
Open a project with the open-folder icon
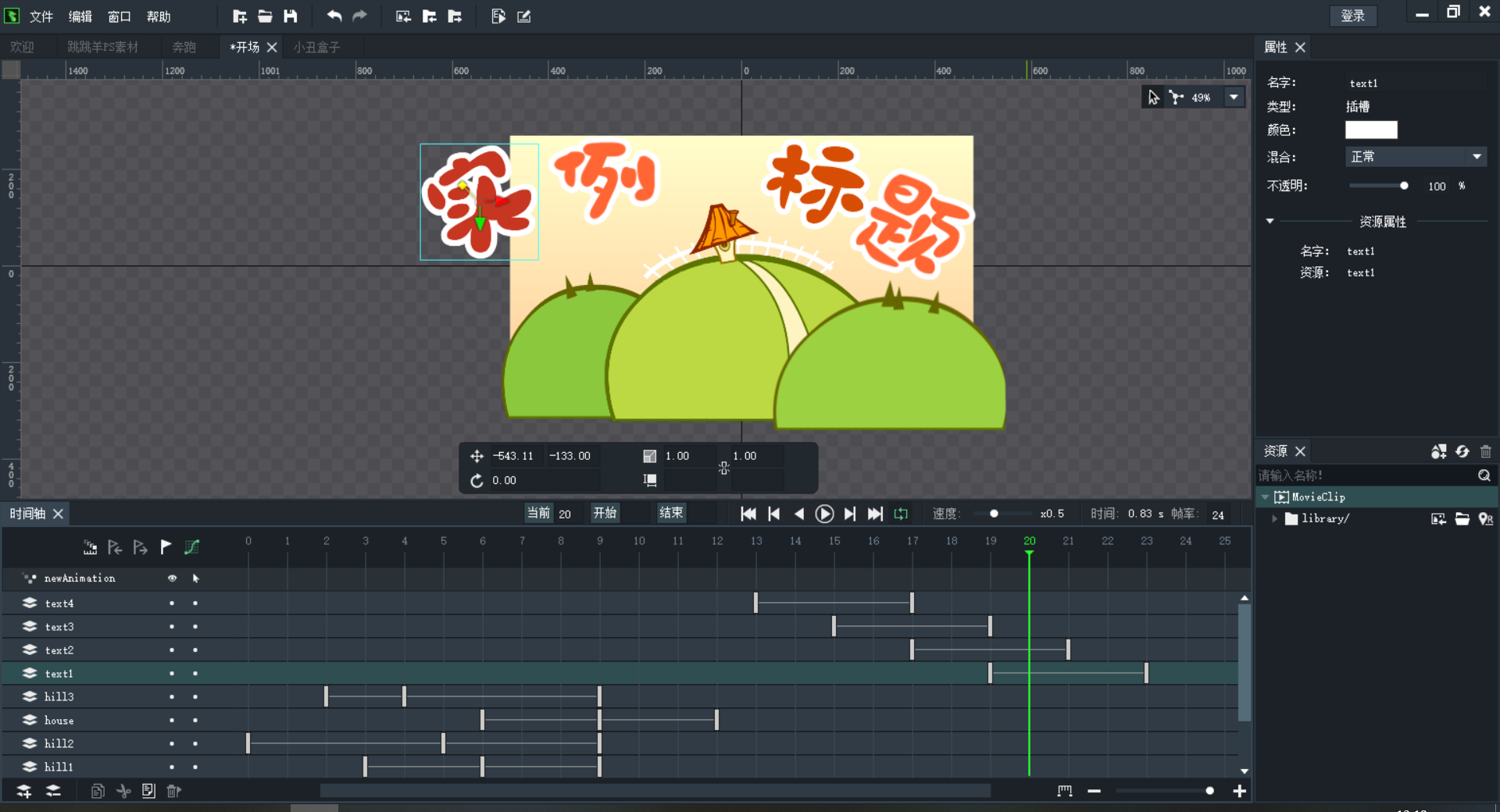(265, 16)
